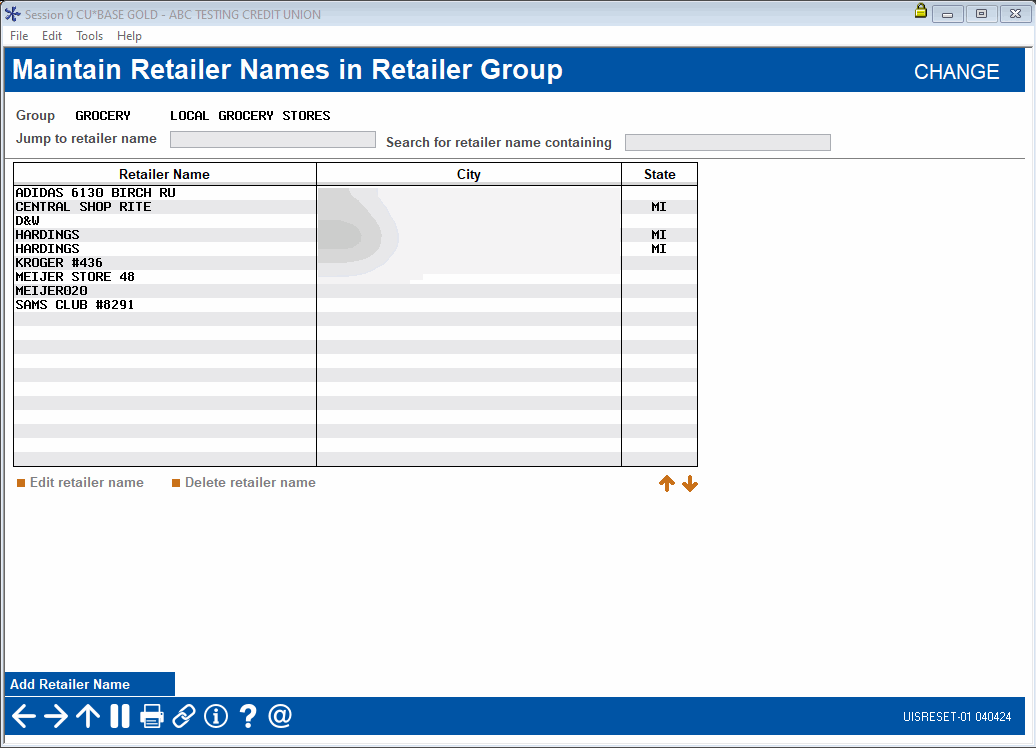This screenshot has width=1036, height=748.
Task: Click the State column header
Action: [x=659, y=174]
